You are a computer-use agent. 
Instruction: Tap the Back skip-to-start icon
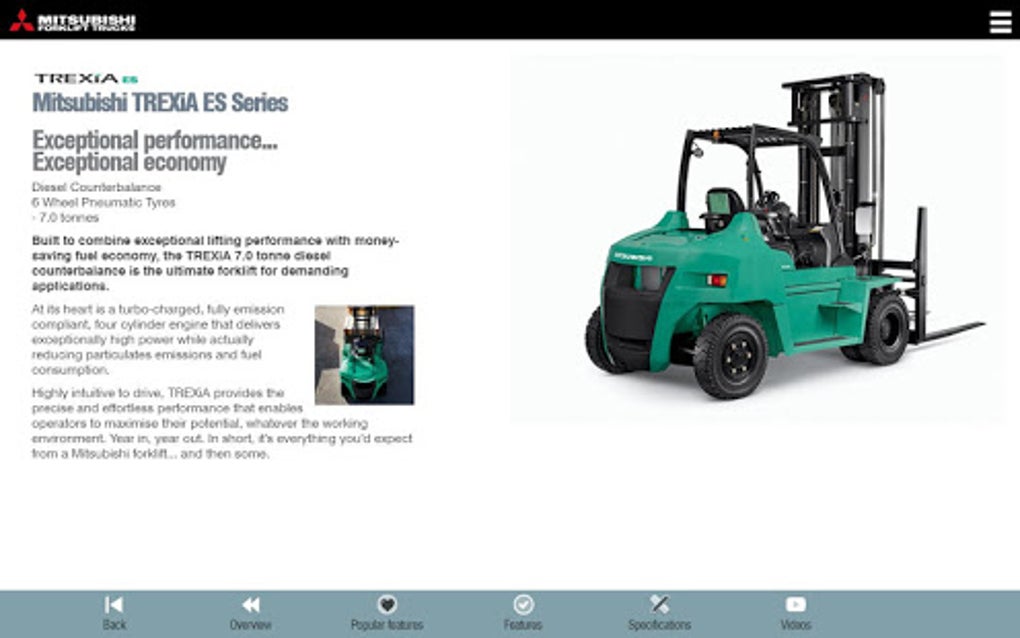point(114,605)
